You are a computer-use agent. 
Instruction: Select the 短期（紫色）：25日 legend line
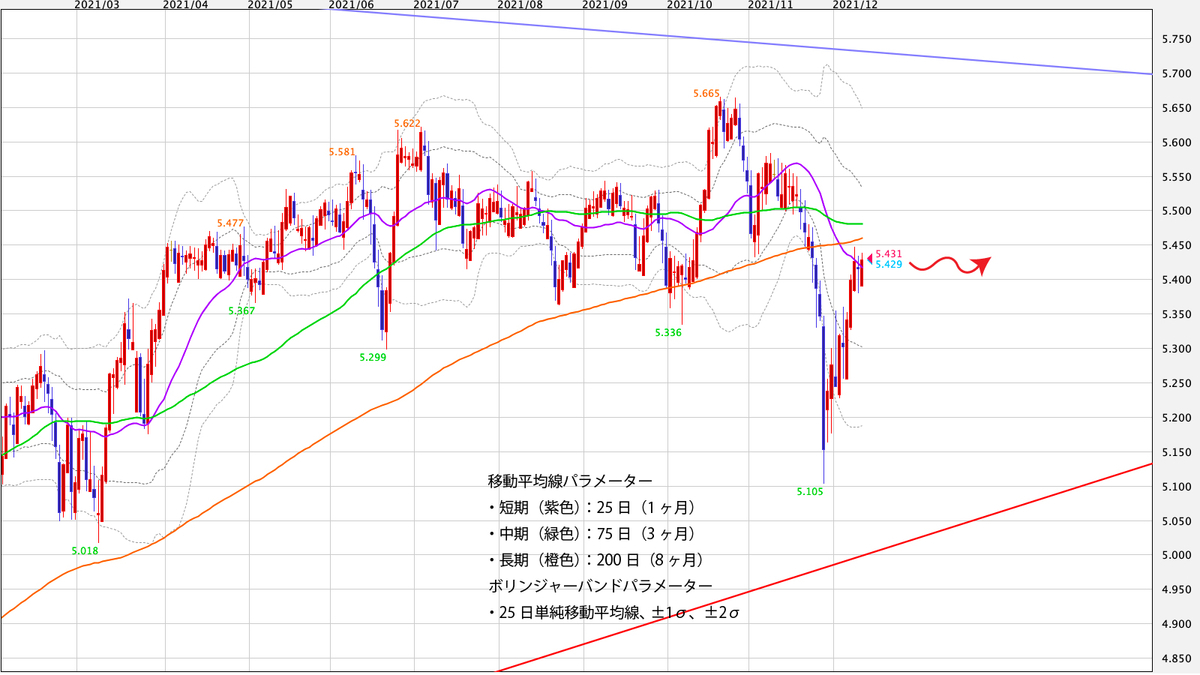pos(591,506)
